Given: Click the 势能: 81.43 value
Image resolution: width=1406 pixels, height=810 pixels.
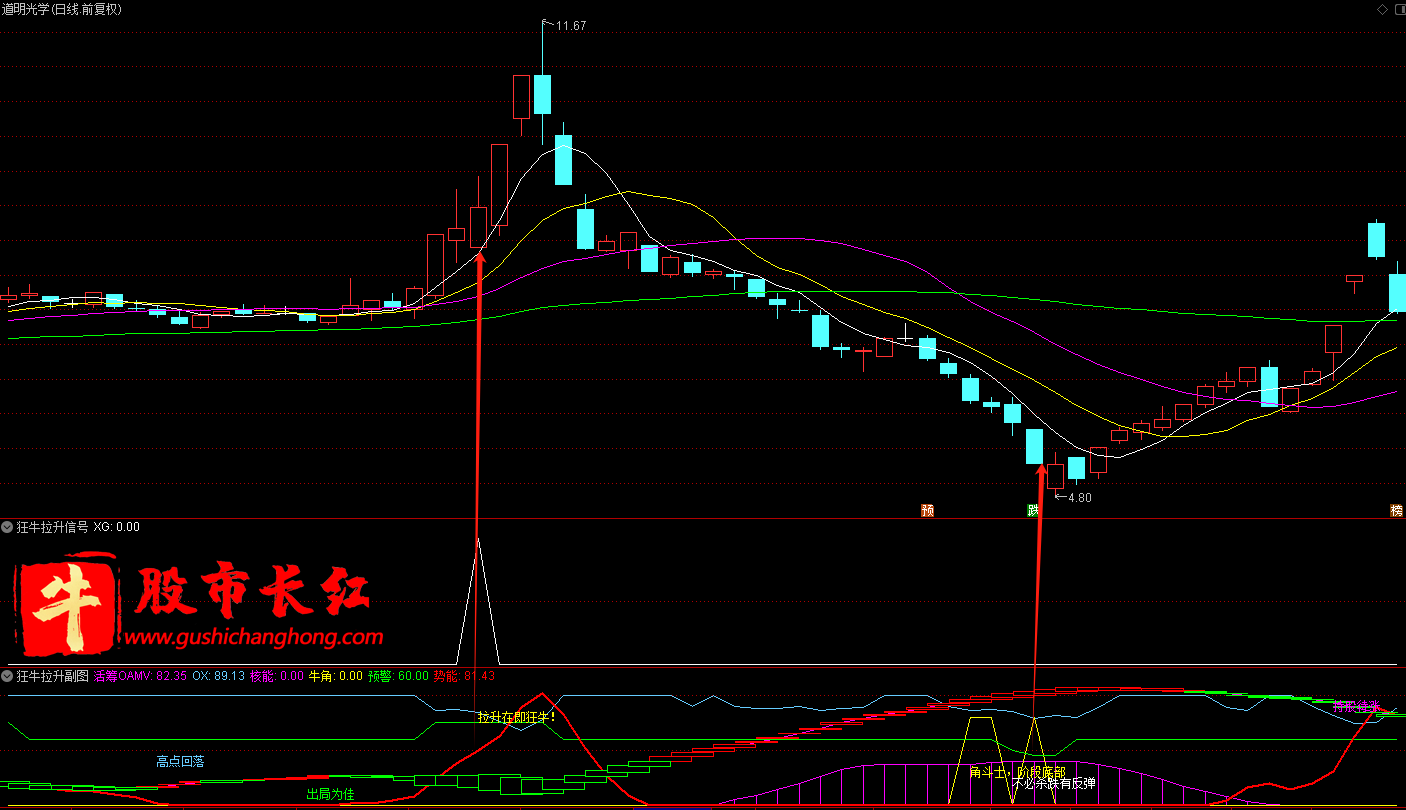Looking at the screenshot, I should [x=464, y=676].
